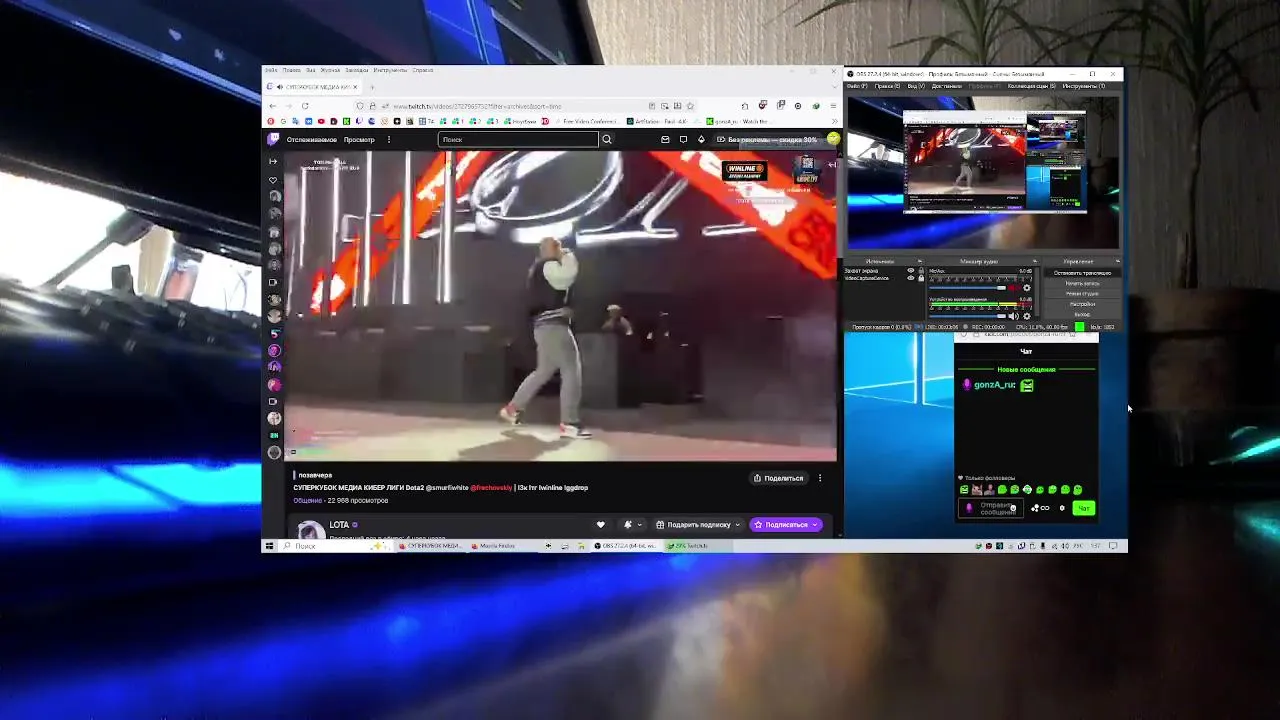Toggle reader view icon in address bar
Screen dimensions: 1280x720
click(x=652, y=106)
